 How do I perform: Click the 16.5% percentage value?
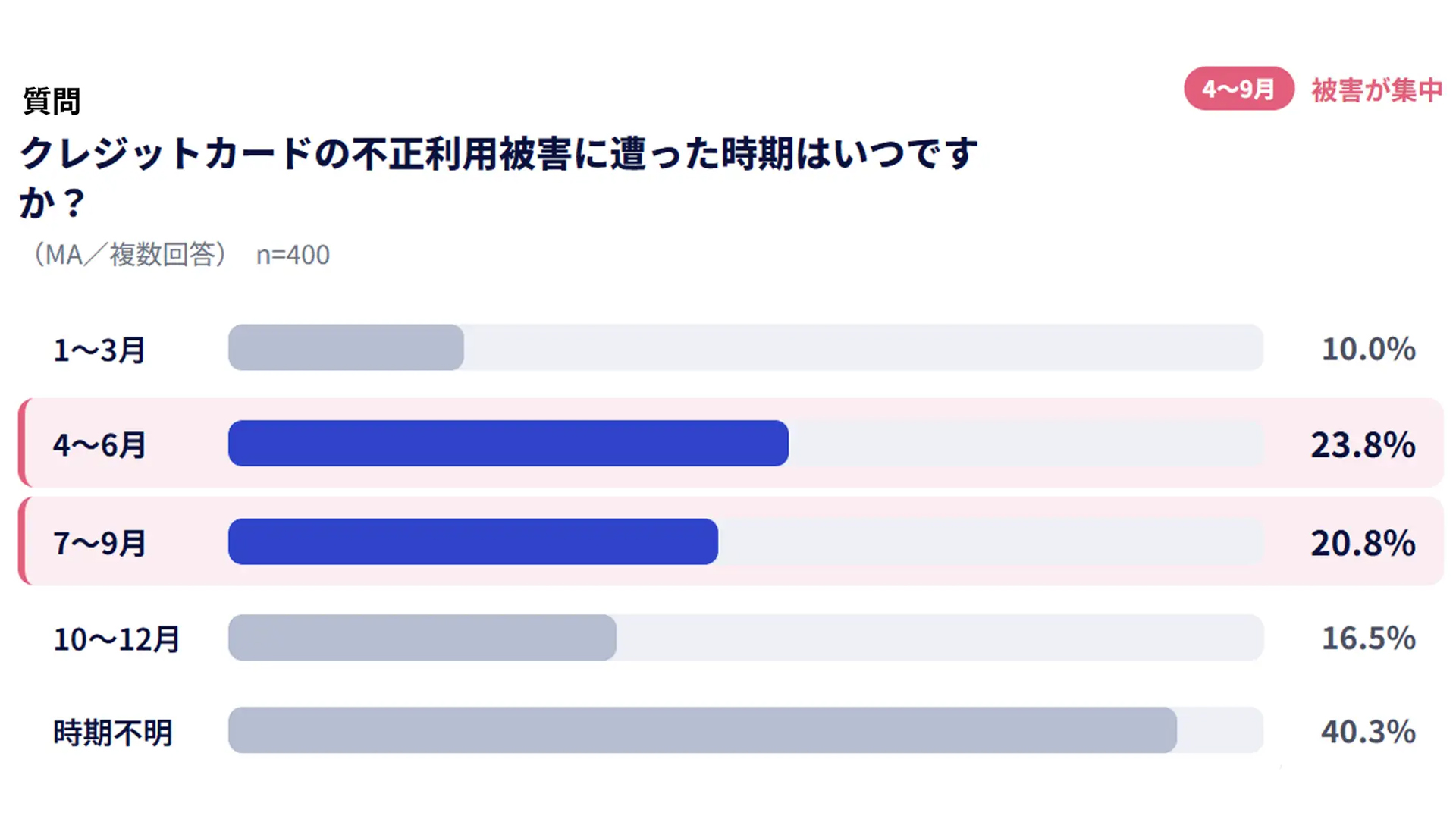coord(1369,638)
